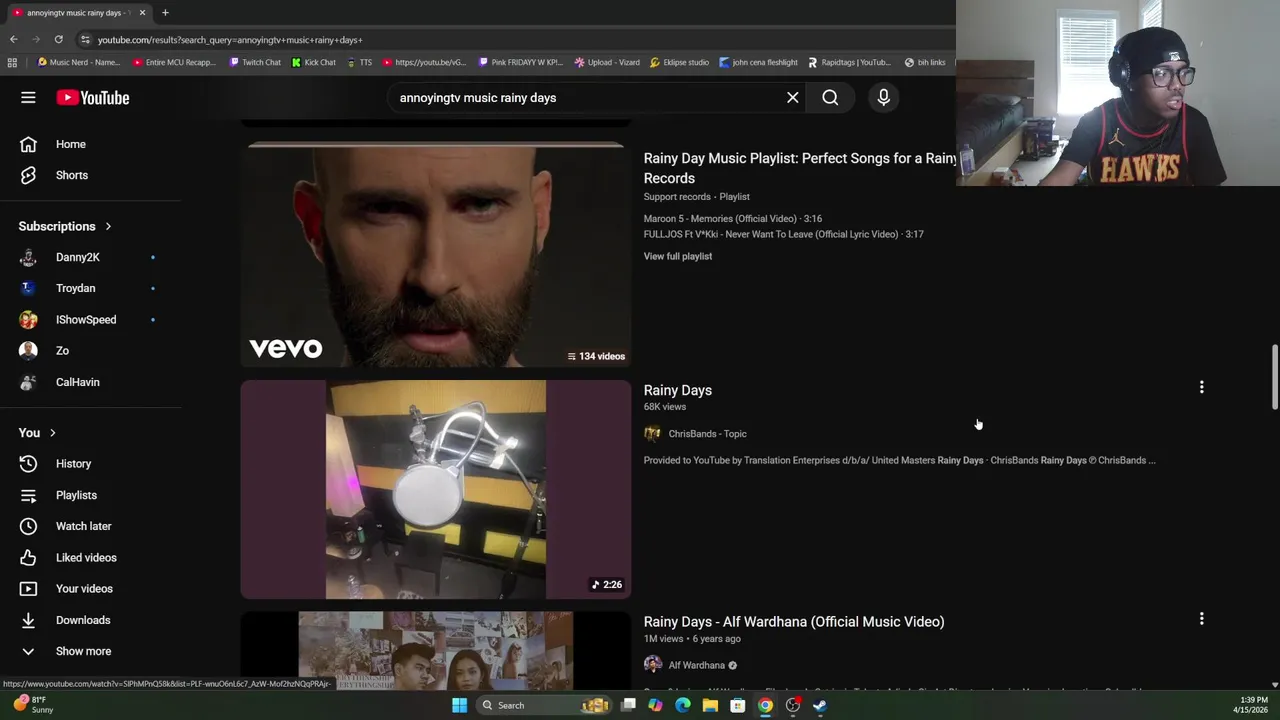Go to the YouTube logo homepage

click(92, 97)
